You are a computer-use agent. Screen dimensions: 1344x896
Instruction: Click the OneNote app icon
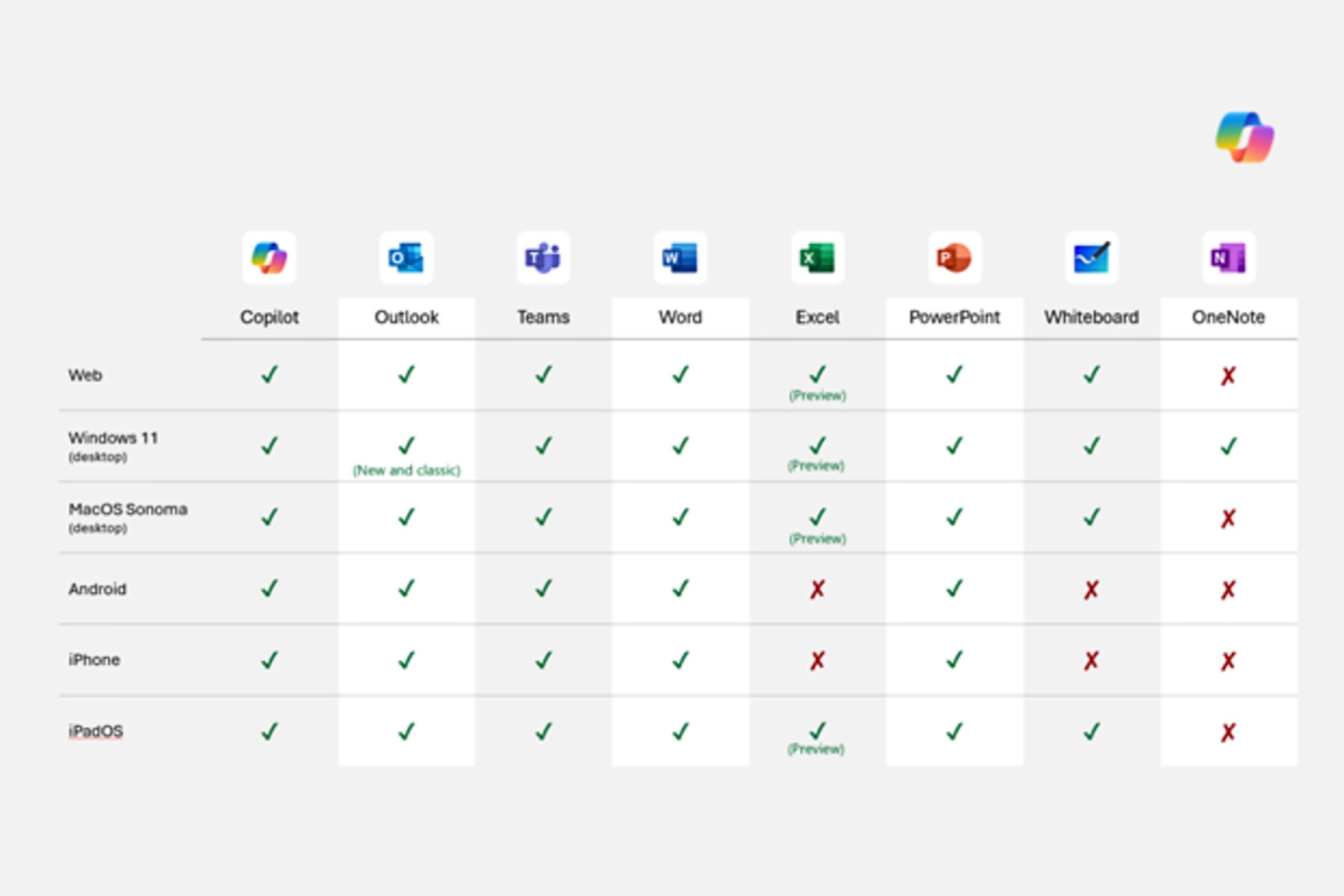(1228, 258)
